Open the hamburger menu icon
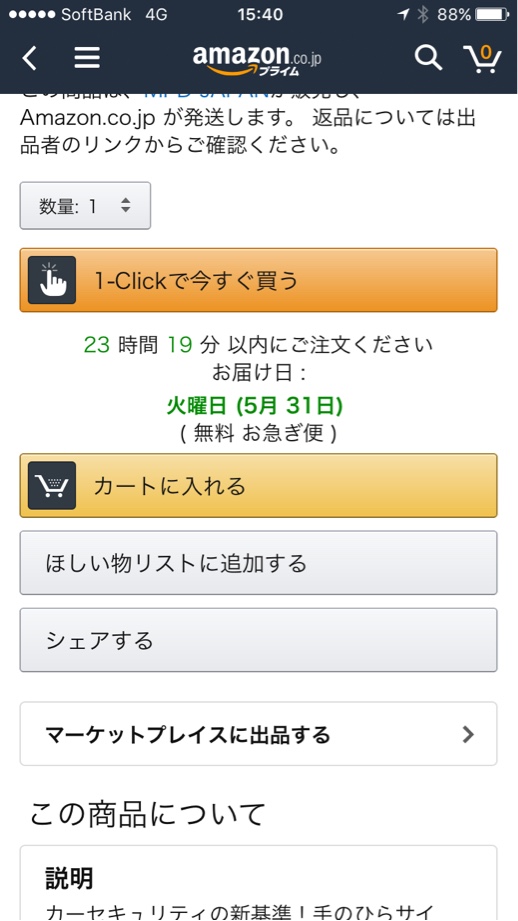Viewport: 518px width, 921px height. tap(87, 58)
